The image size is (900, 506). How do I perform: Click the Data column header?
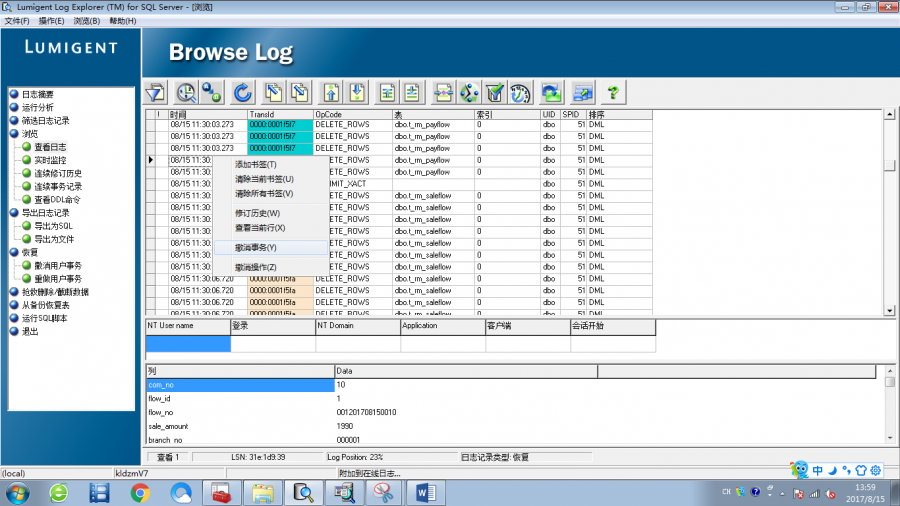[x=465, y=371]
